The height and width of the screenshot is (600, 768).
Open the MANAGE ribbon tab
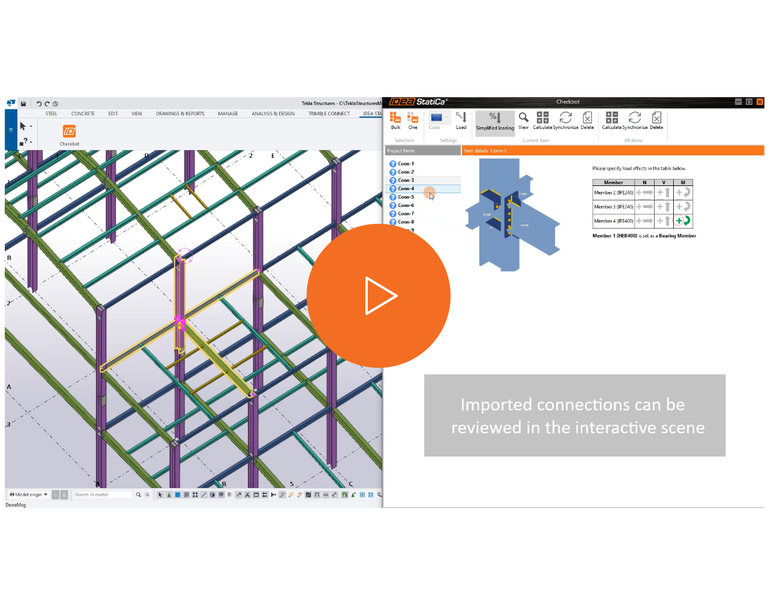[x=228, y=114]
